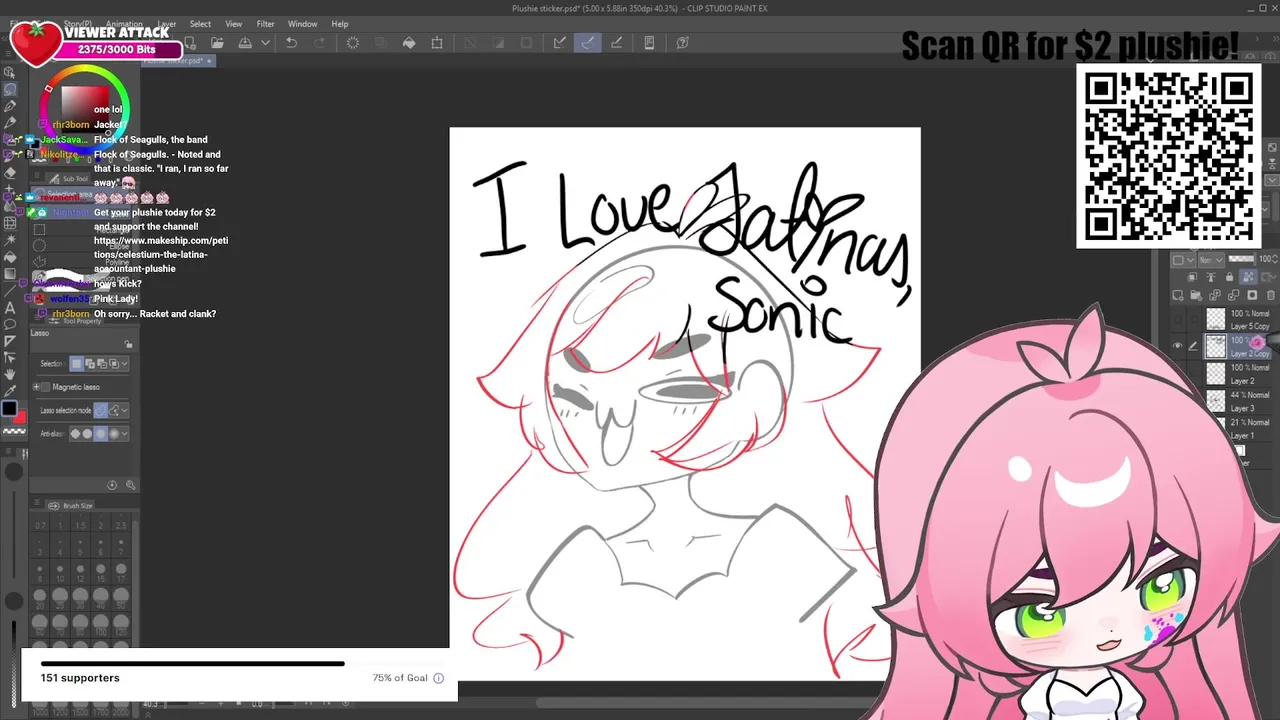
Task: Click the Scale/Rotate transform icon
Action: click(437, 42)
